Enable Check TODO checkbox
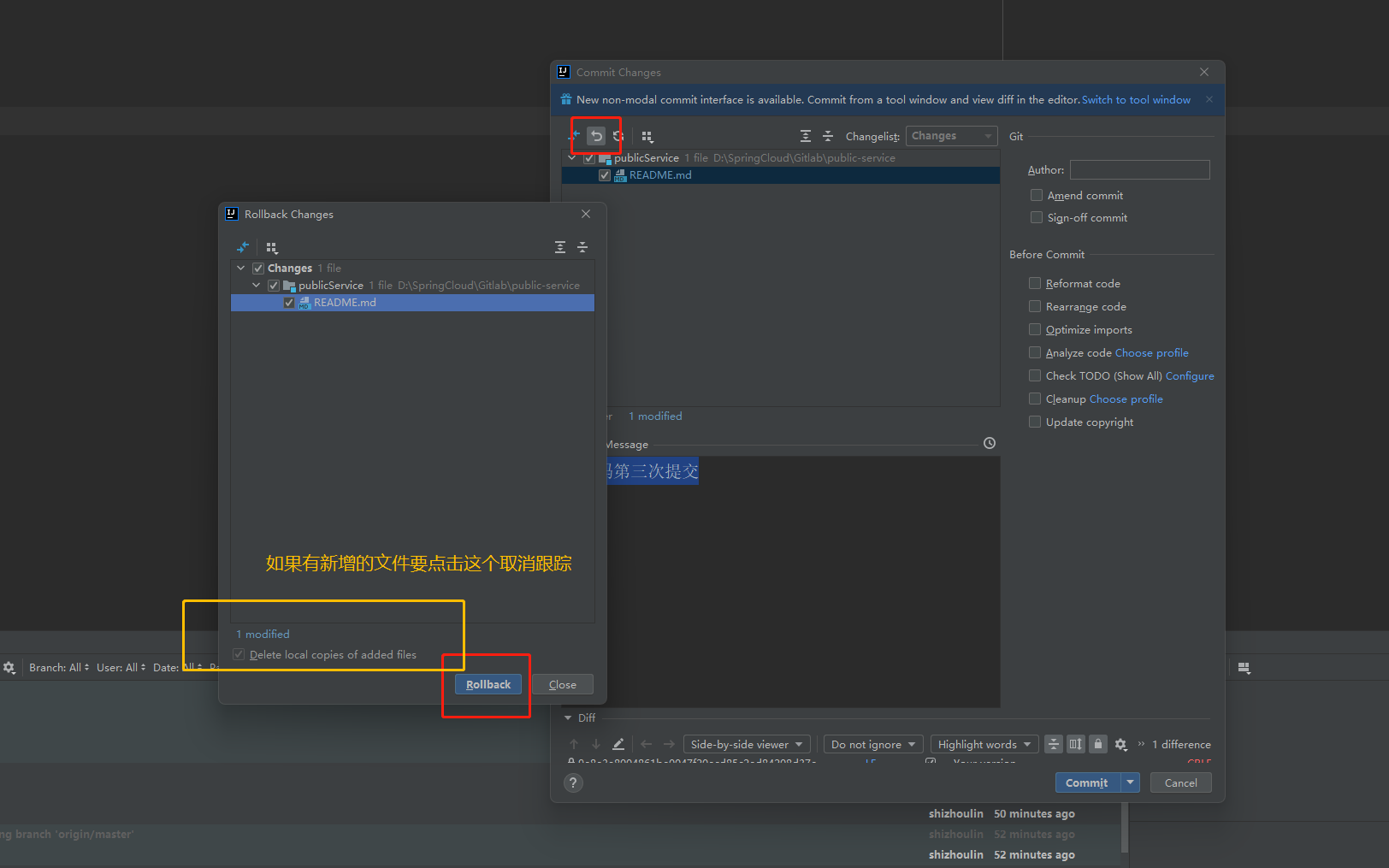 (x=1035, y=375)
